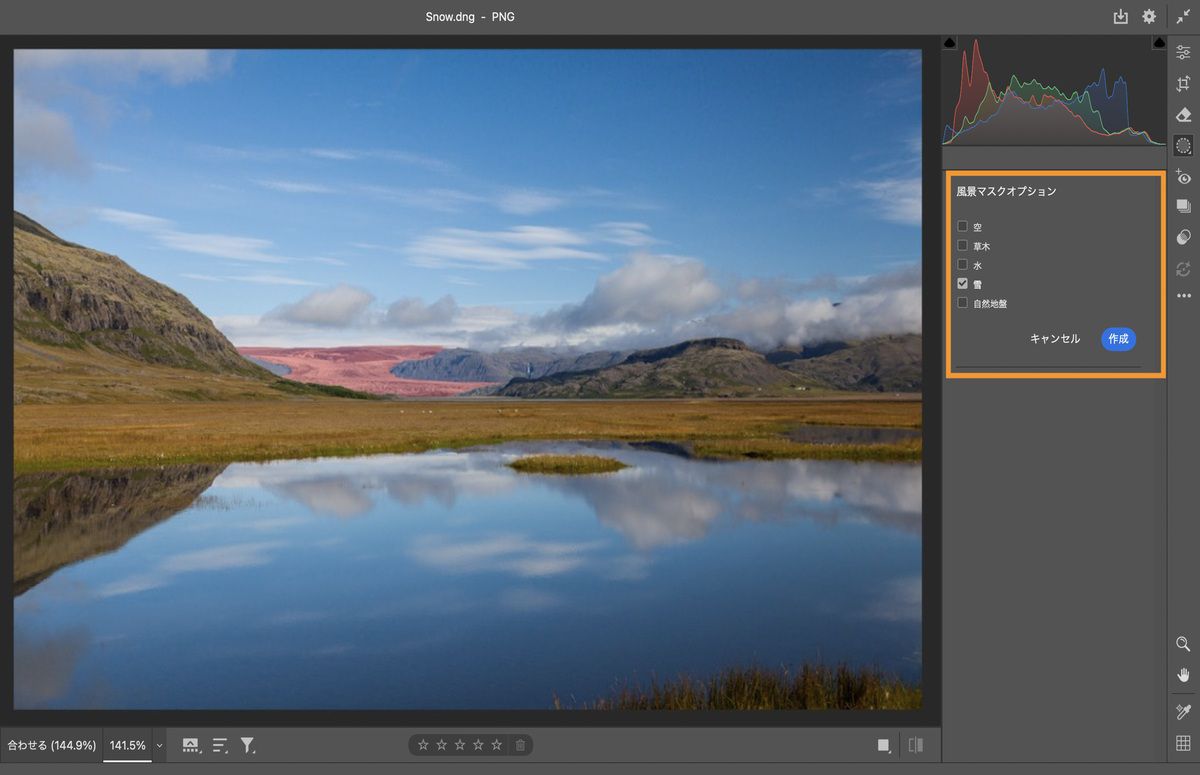Enable the 空 (sky) mask checkbox
This screenshot has height=775, width=1200.
pos(963,227)
